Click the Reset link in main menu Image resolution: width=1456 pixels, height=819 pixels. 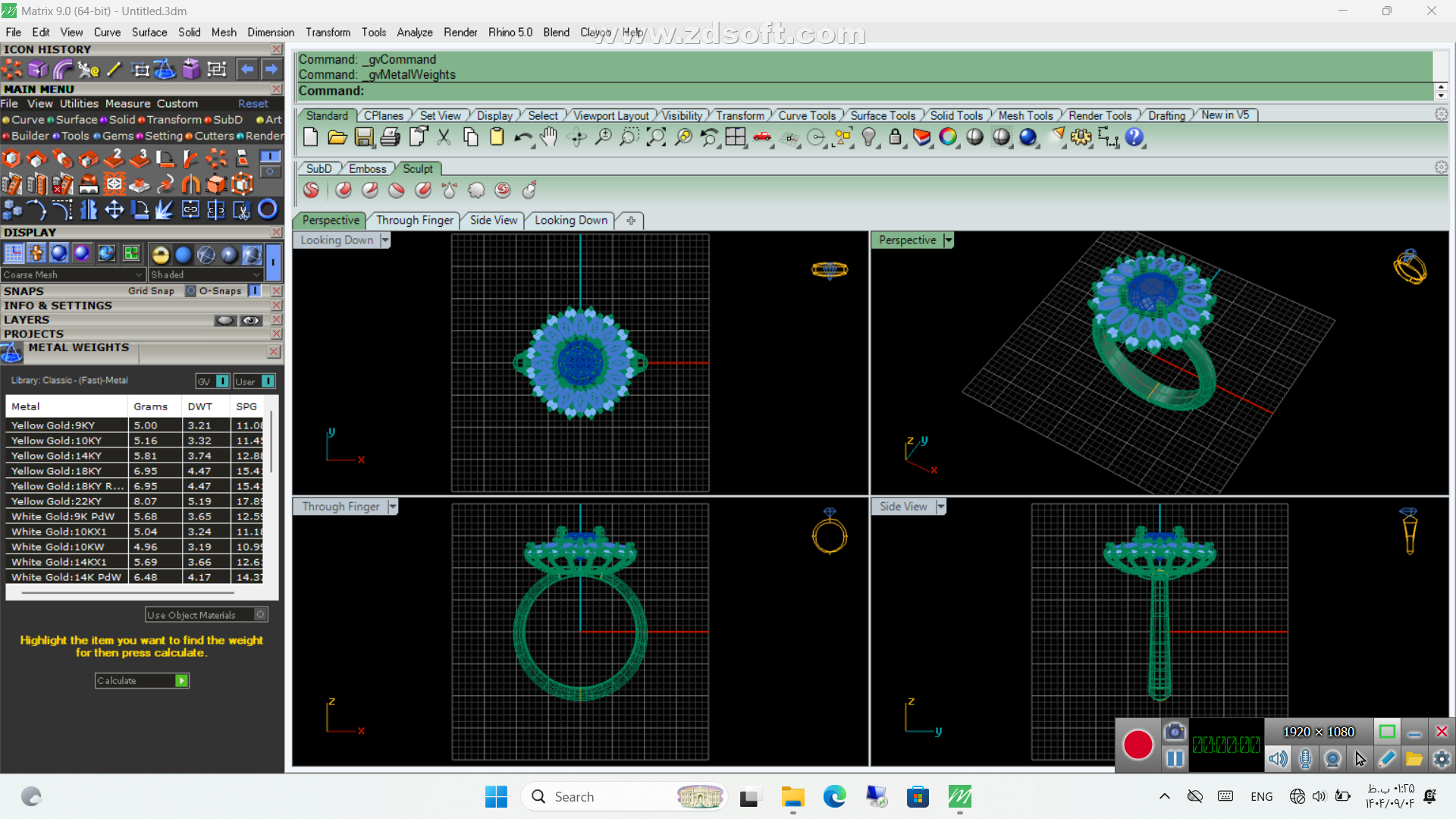tap(253, 104)
